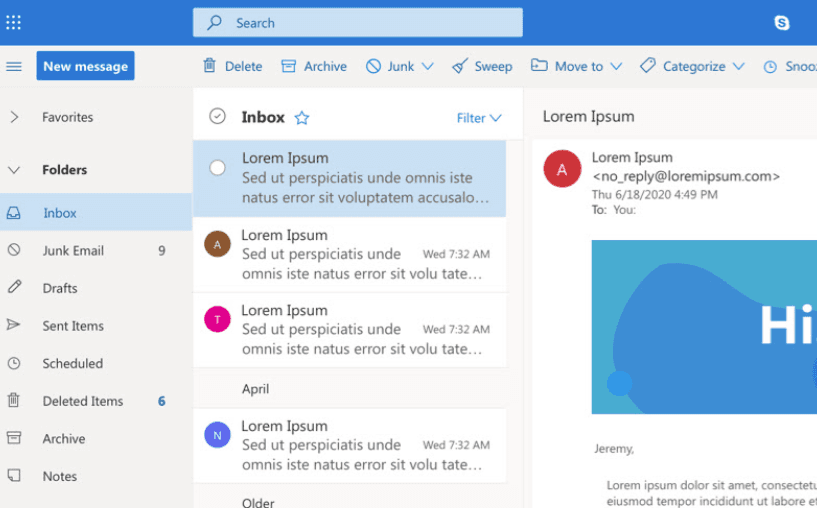817x508 pixels.
Task: Open the app launcher grid icon
Action: pyautogui.click(x=14, y=22)
